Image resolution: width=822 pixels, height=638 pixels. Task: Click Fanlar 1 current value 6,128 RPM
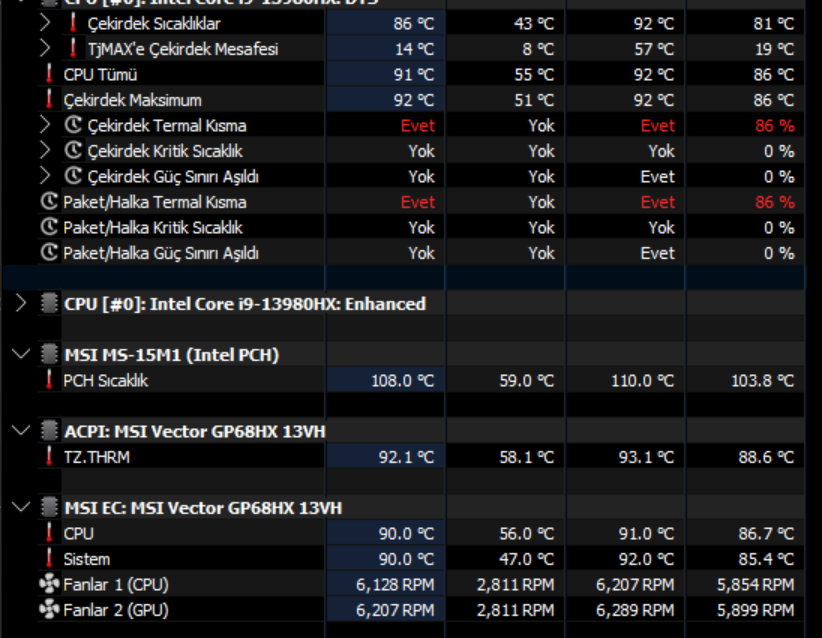[x=395, y=585]
